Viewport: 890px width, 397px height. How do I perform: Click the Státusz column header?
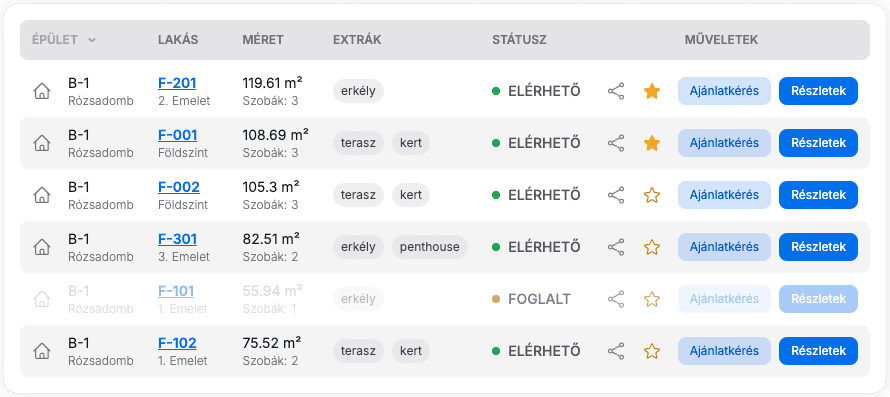(519, 40)
